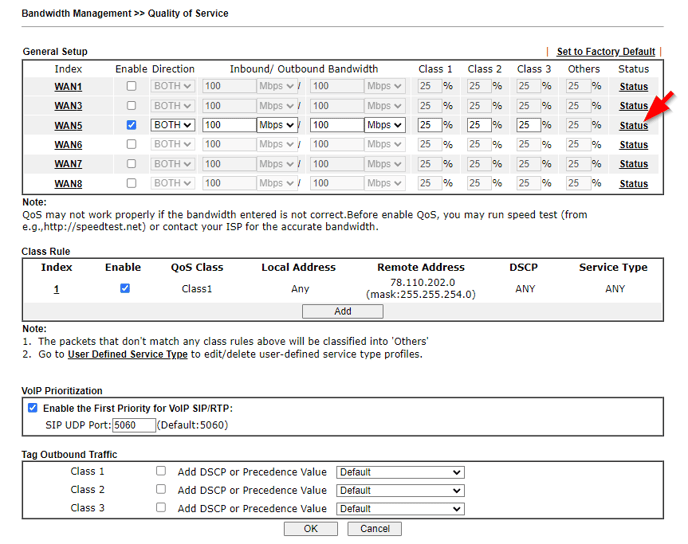The height and width of the screenshot is (544, 688).
Task: Check Class 3 Add DSCP checkbox
Action: (161, 508)
